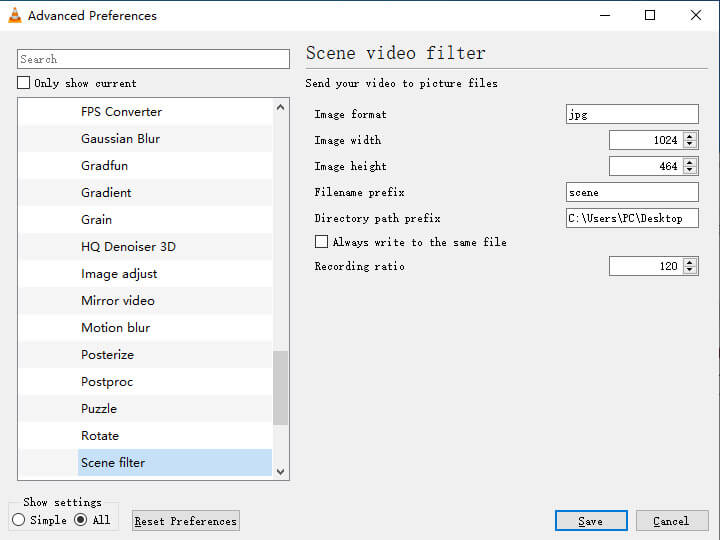Enable Only show current checkbox
Viewport: 720px width, 540px height.
24,83
